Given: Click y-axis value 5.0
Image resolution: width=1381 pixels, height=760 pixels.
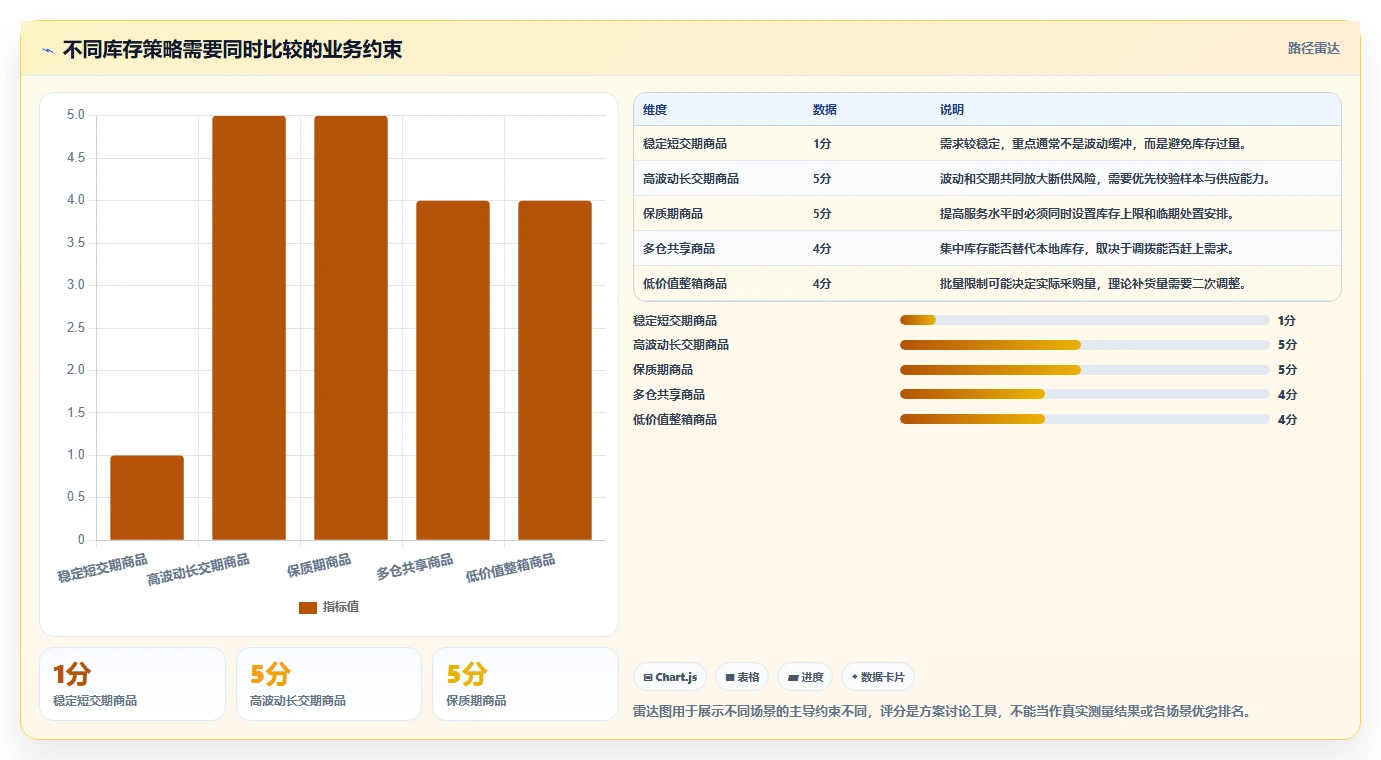Looking at the screenshot, I should pyautogui.click(x=76, y=115).
